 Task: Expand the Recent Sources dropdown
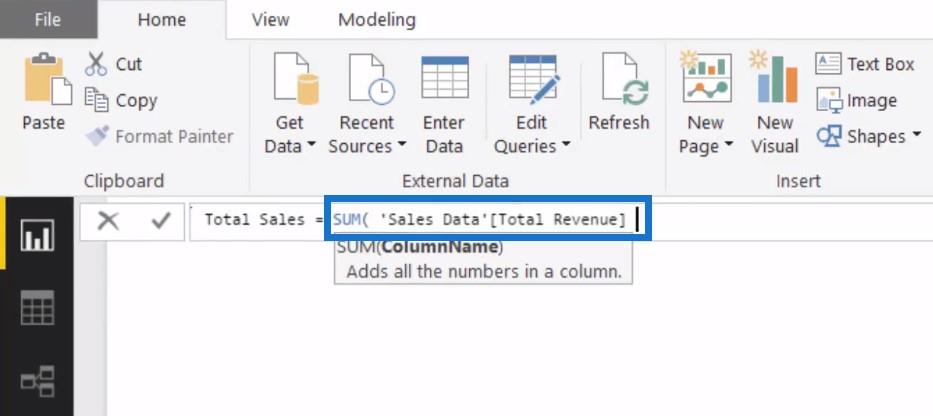click(402, 144)
